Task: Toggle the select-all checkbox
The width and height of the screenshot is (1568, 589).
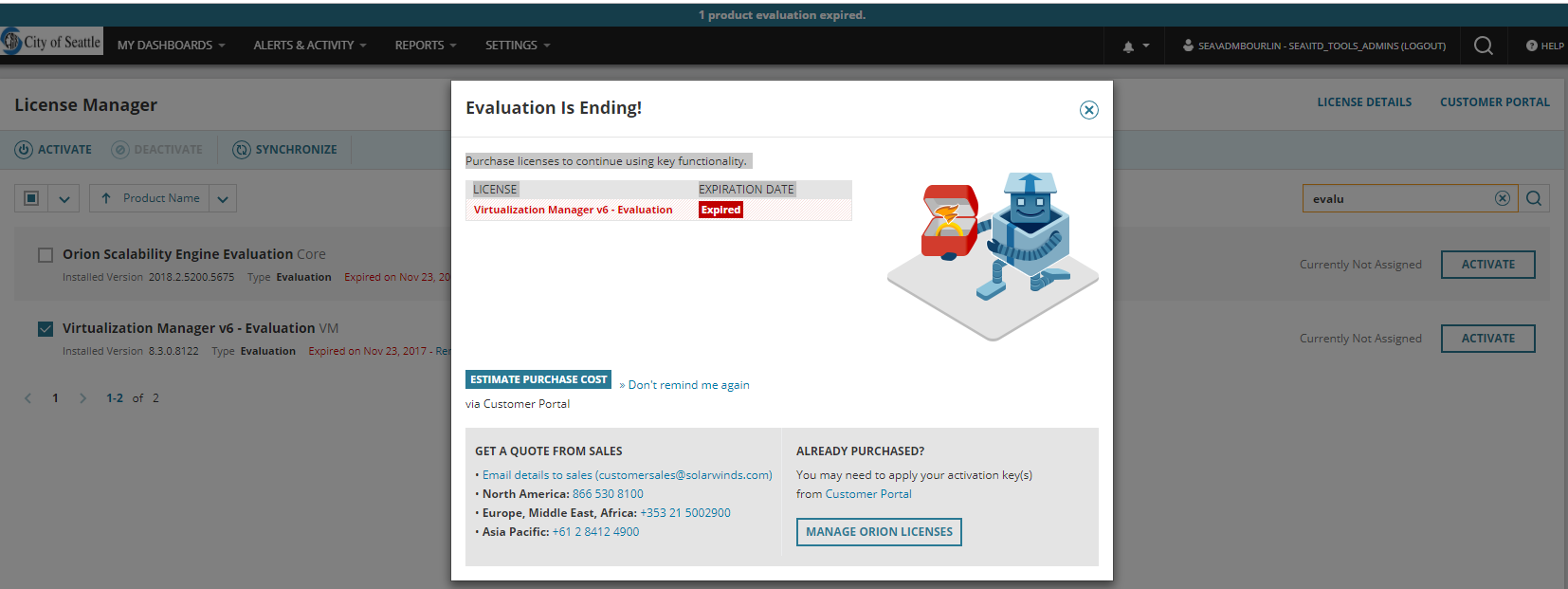Action: click(x=31, y=198)
